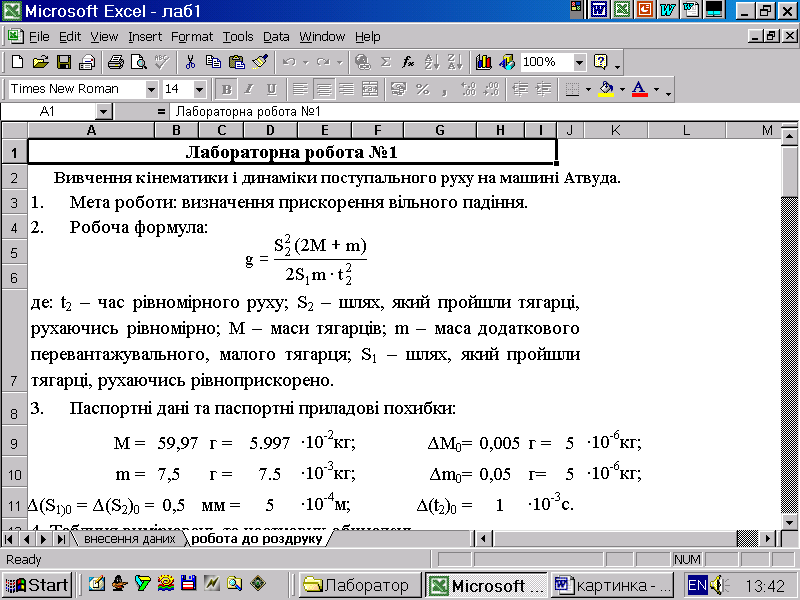Increase the cell indent
The width and height of the screenshot is (800, 600).
click(x=543, y=89)
